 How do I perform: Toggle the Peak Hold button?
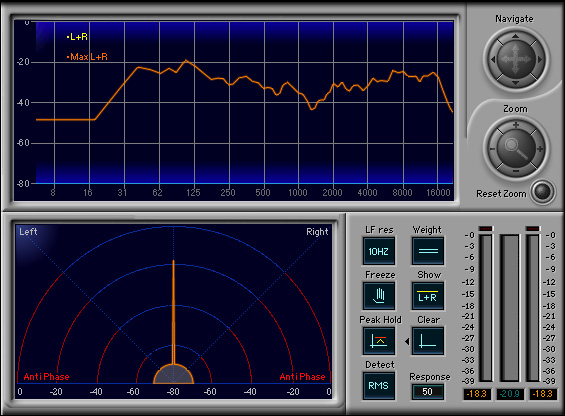point(379,341)
